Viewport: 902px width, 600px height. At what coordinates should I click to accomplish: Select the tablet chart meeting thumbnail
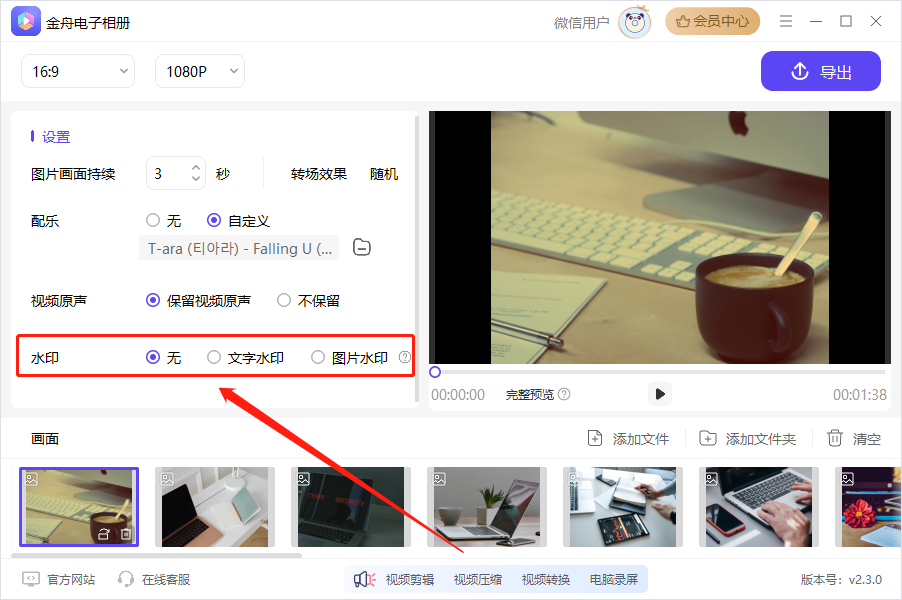tap(622, 507)
